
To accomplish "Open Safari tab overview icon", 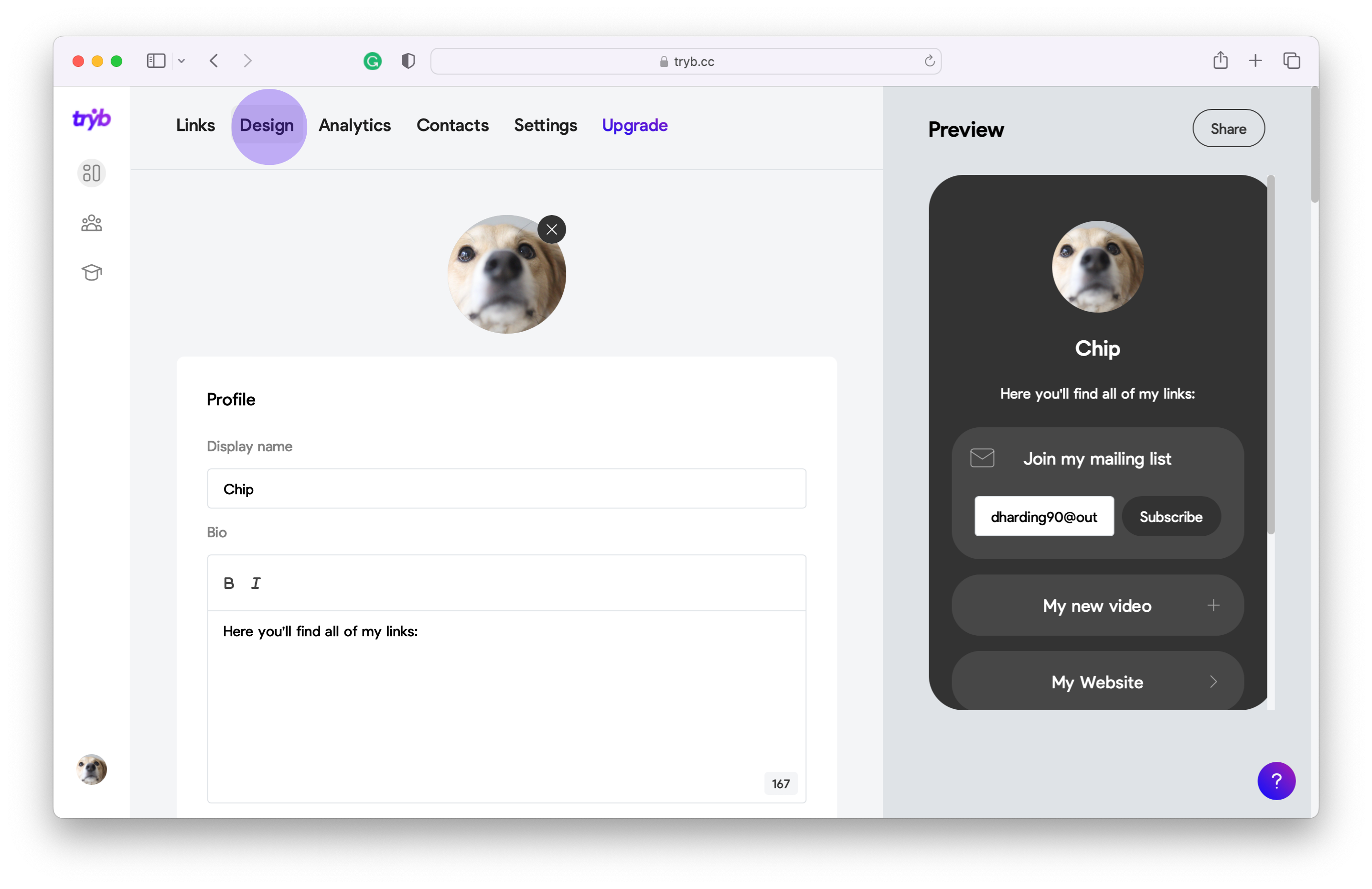I will [x=1291, y=61].
